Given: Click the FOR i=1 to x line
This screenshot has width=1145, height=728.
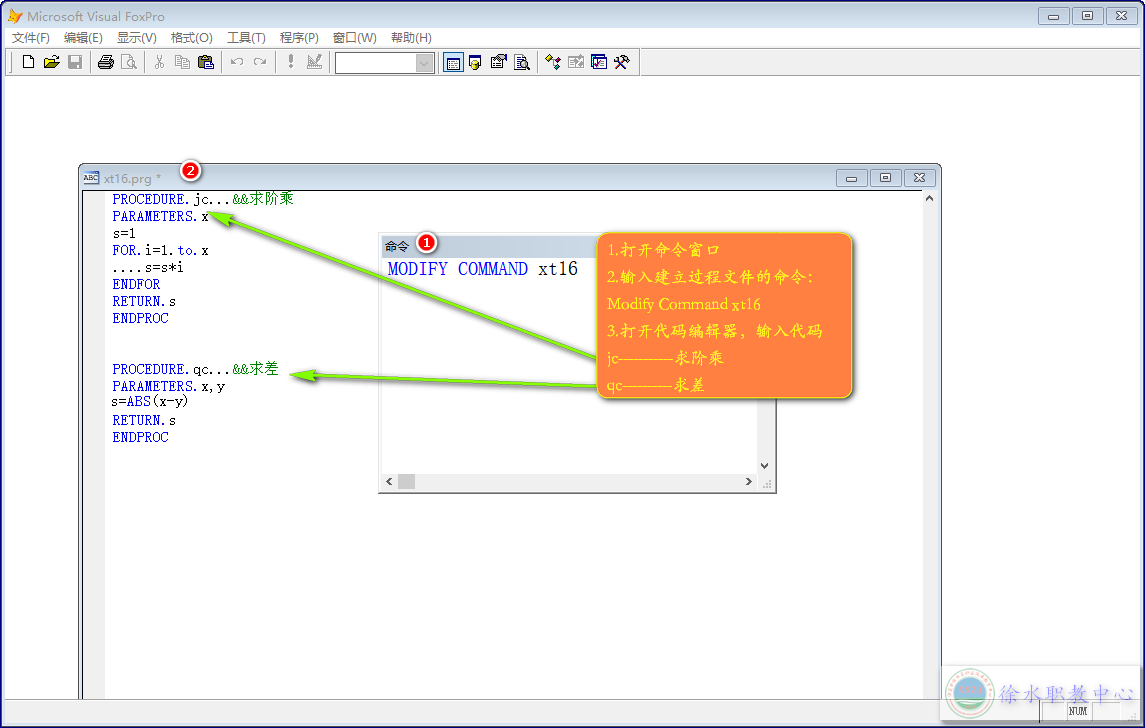Looking at the screenshot, I should coord(161,250).
